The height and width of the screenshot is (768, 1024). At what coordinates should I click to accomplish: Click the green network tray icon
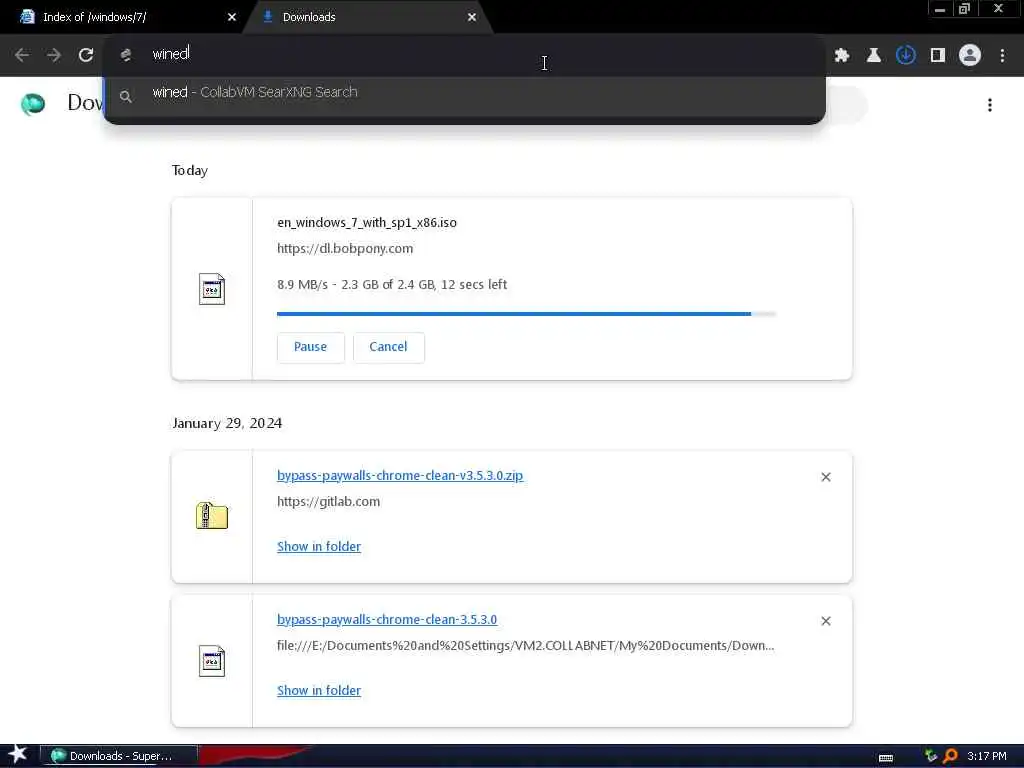931,756
